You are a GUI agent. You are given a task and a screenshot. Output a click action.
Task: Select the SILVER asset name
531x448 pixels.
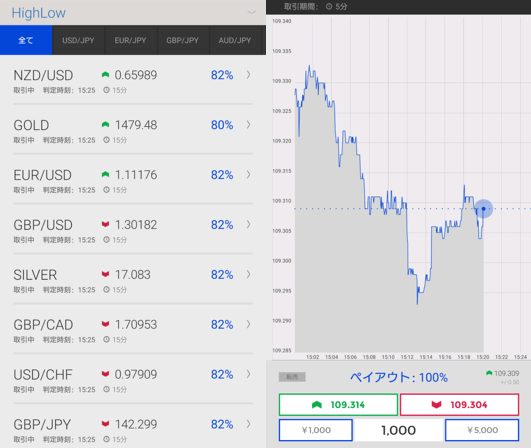pos(35,275)
